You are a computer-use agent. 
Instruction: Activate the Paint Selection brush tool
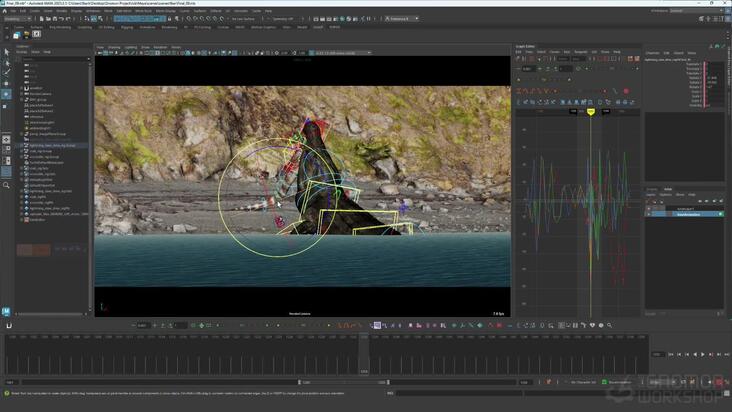(x=7, y=73)
